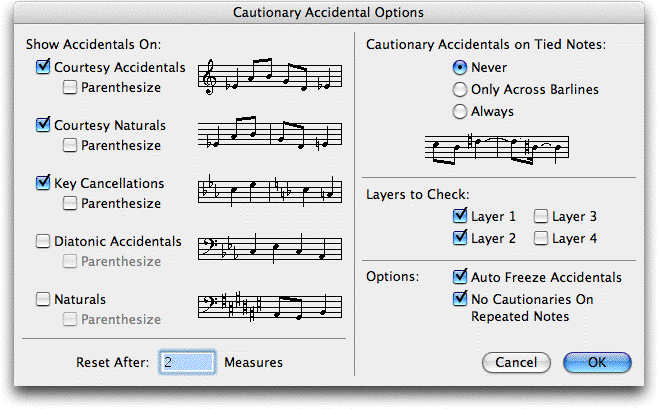Enable Parenthesize under Courtesy Accidentals

click(x=70, y=87)
